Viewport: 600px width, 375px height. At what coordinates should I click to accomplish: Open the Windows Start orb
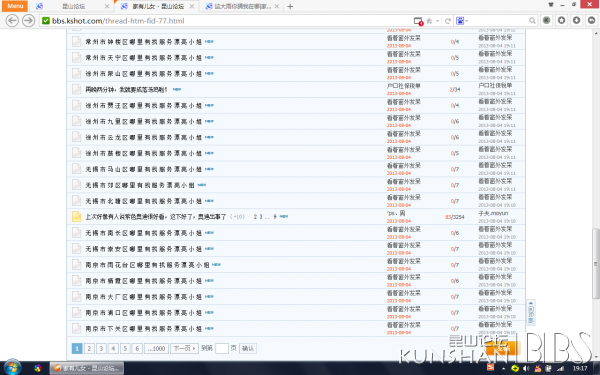[x=12, y=368]
